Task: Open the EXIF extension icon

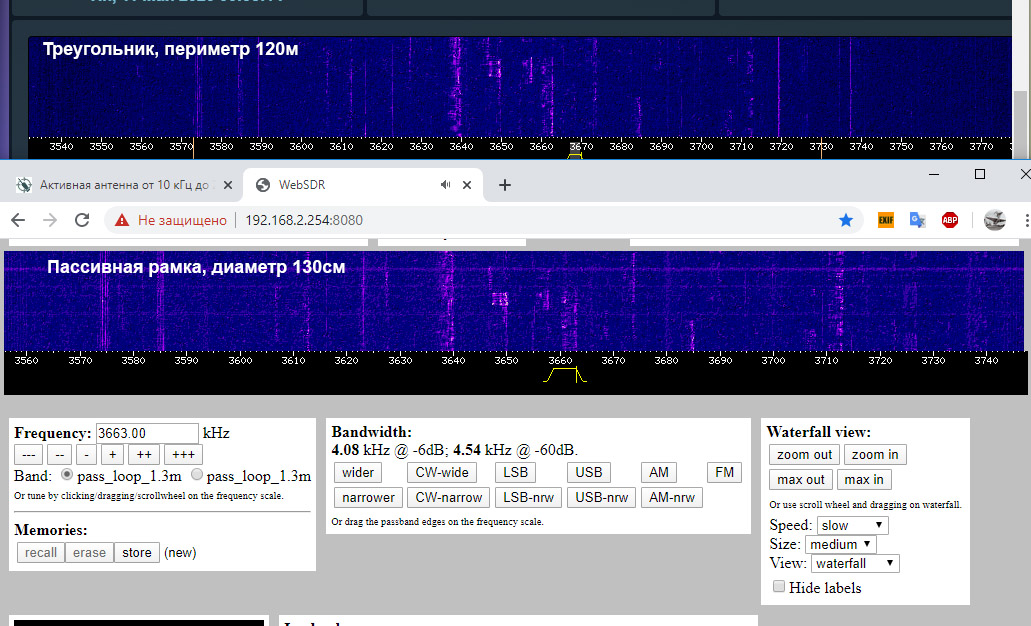Action: (886, 220)
